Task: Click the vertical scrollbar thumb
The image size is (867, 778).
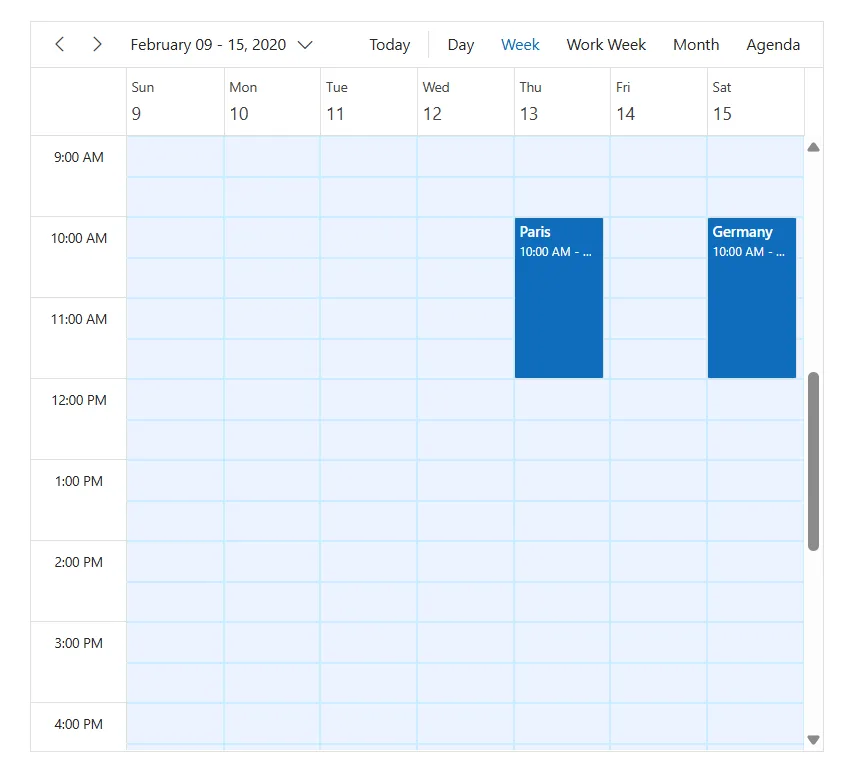Action: pos(813,461)
